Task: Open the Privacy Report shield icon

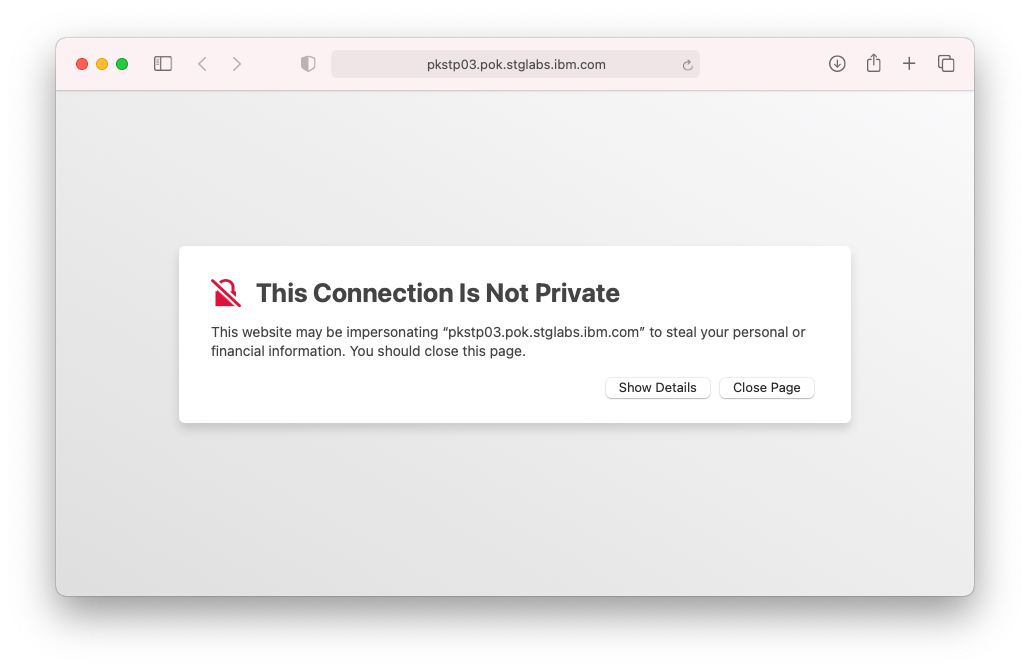Action: [x=308, y=64]
